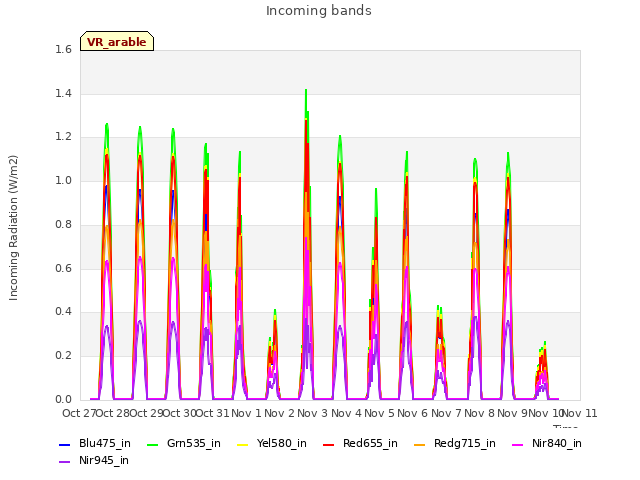Click the green Grn535_in legend swatch
The image size is (640, 480).
click(152, 444)
